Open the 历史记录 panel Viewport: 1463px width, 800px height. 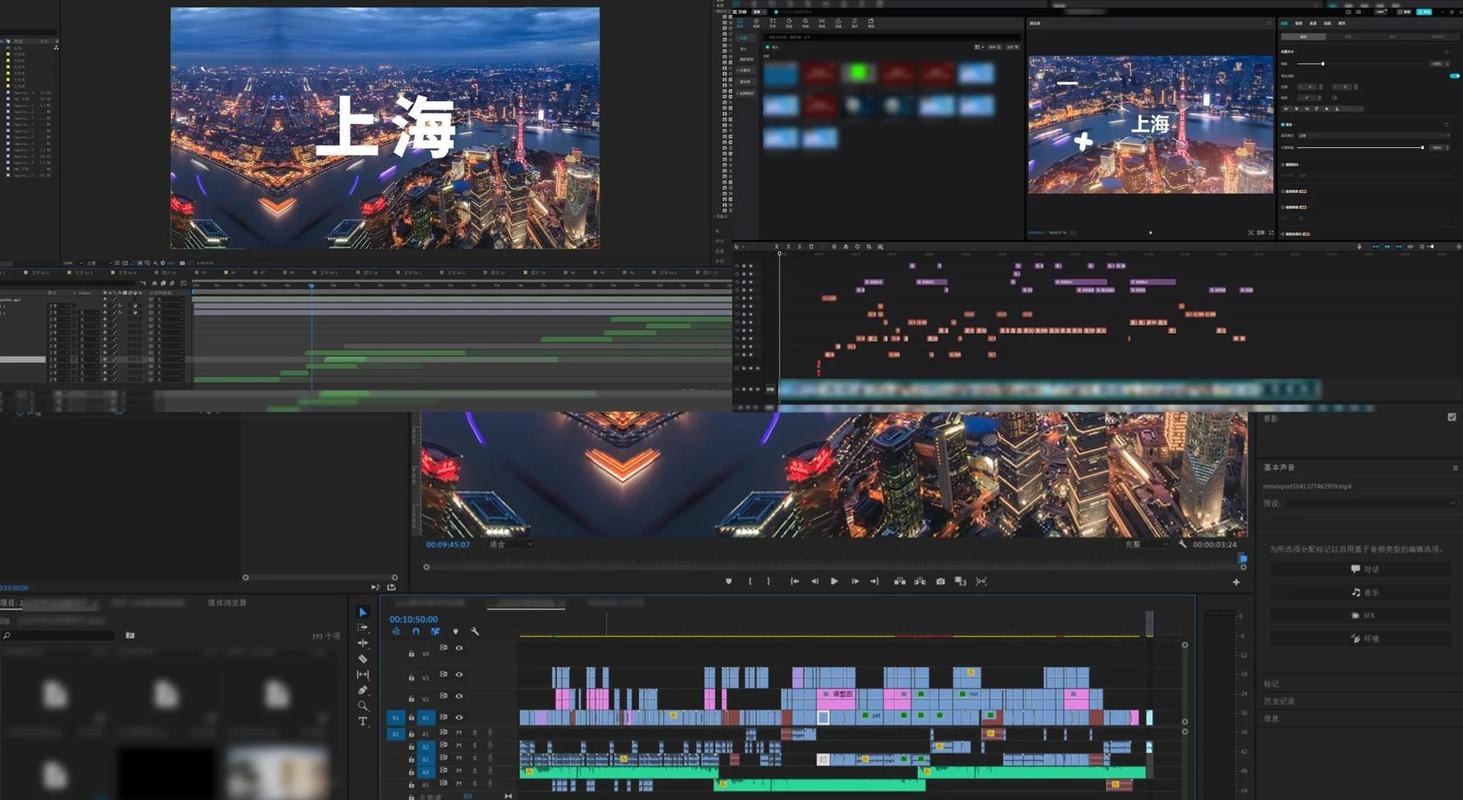pos(1279,701)
